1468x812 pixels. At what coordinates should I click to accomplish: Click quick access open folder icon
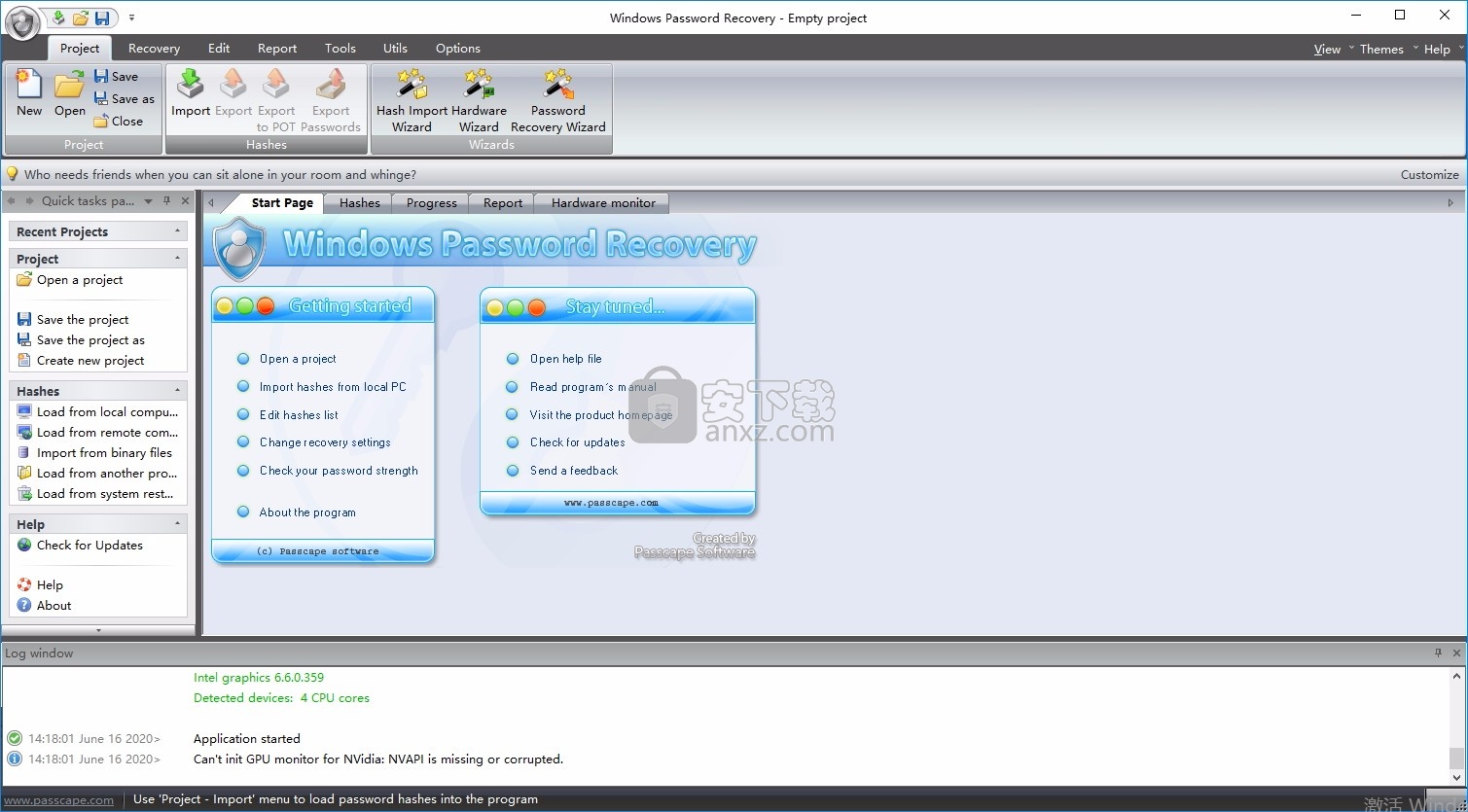pyautogui.click(x=81, y=18)
